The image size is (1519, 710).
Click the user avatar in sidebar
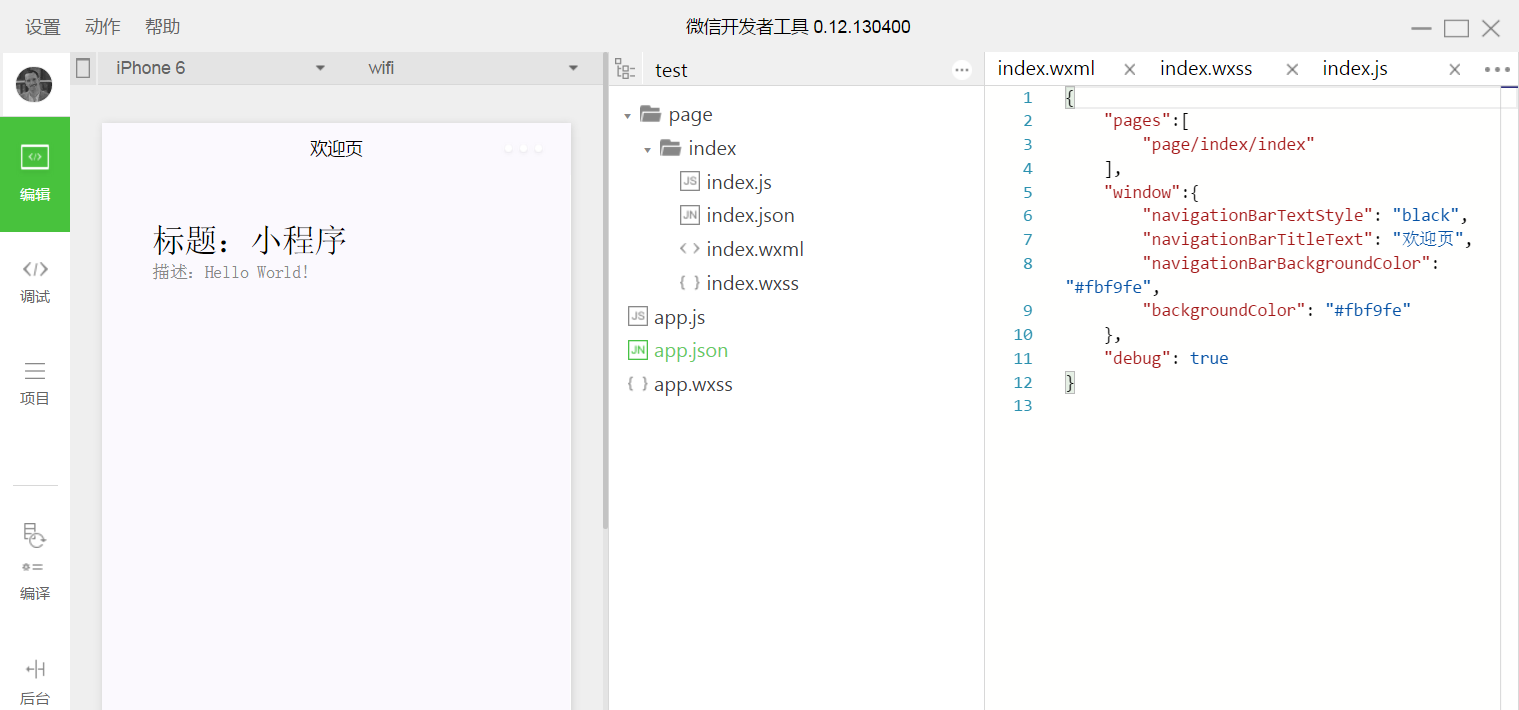point(34,85)
